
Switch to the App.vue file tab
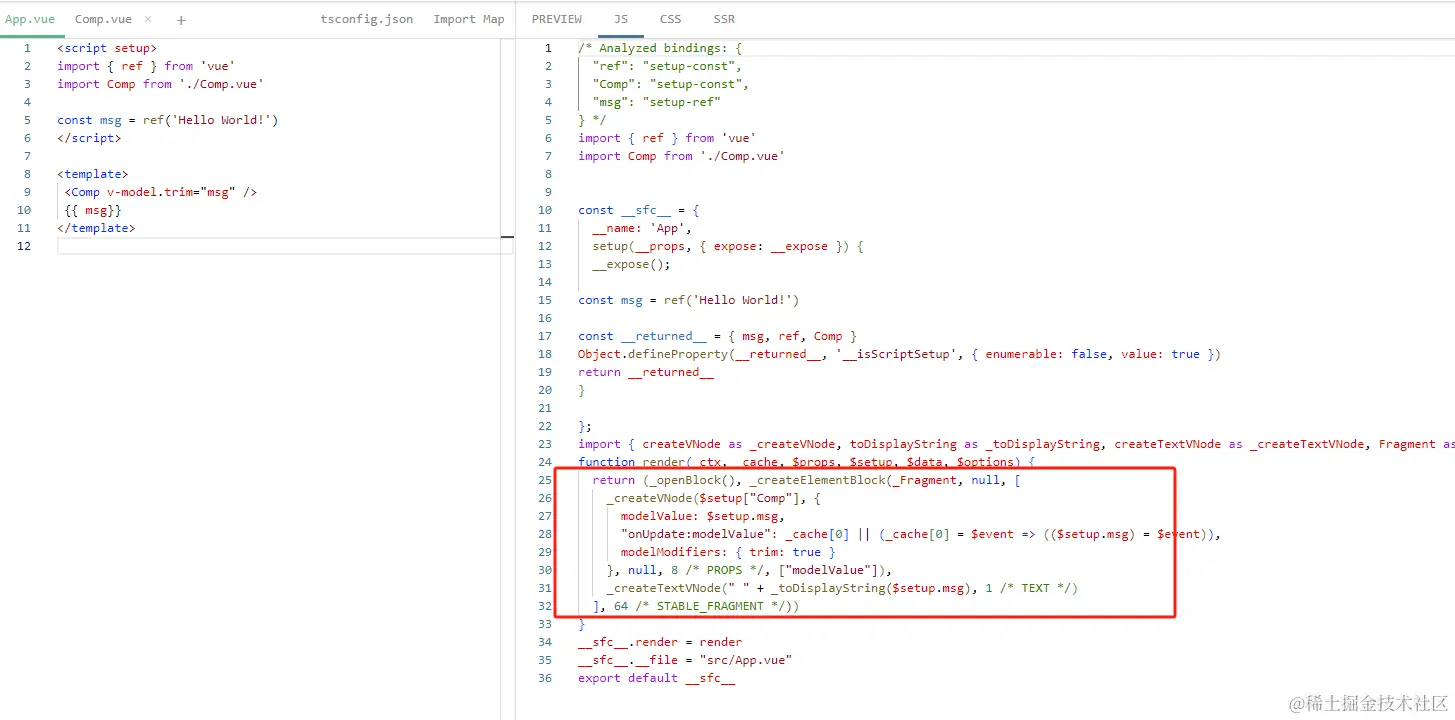[30, 19]
